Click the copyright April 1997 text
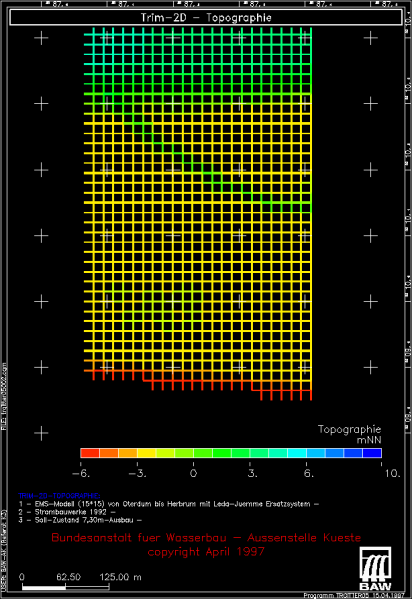 click(x=206, y=552)
